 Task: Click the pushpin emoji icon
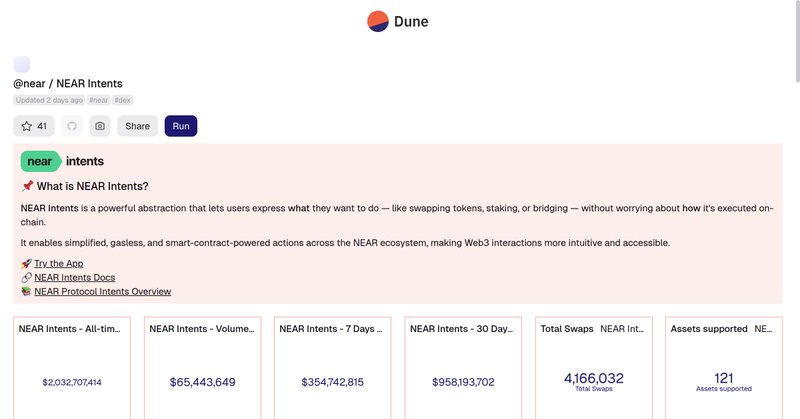[x=27, y=186]
